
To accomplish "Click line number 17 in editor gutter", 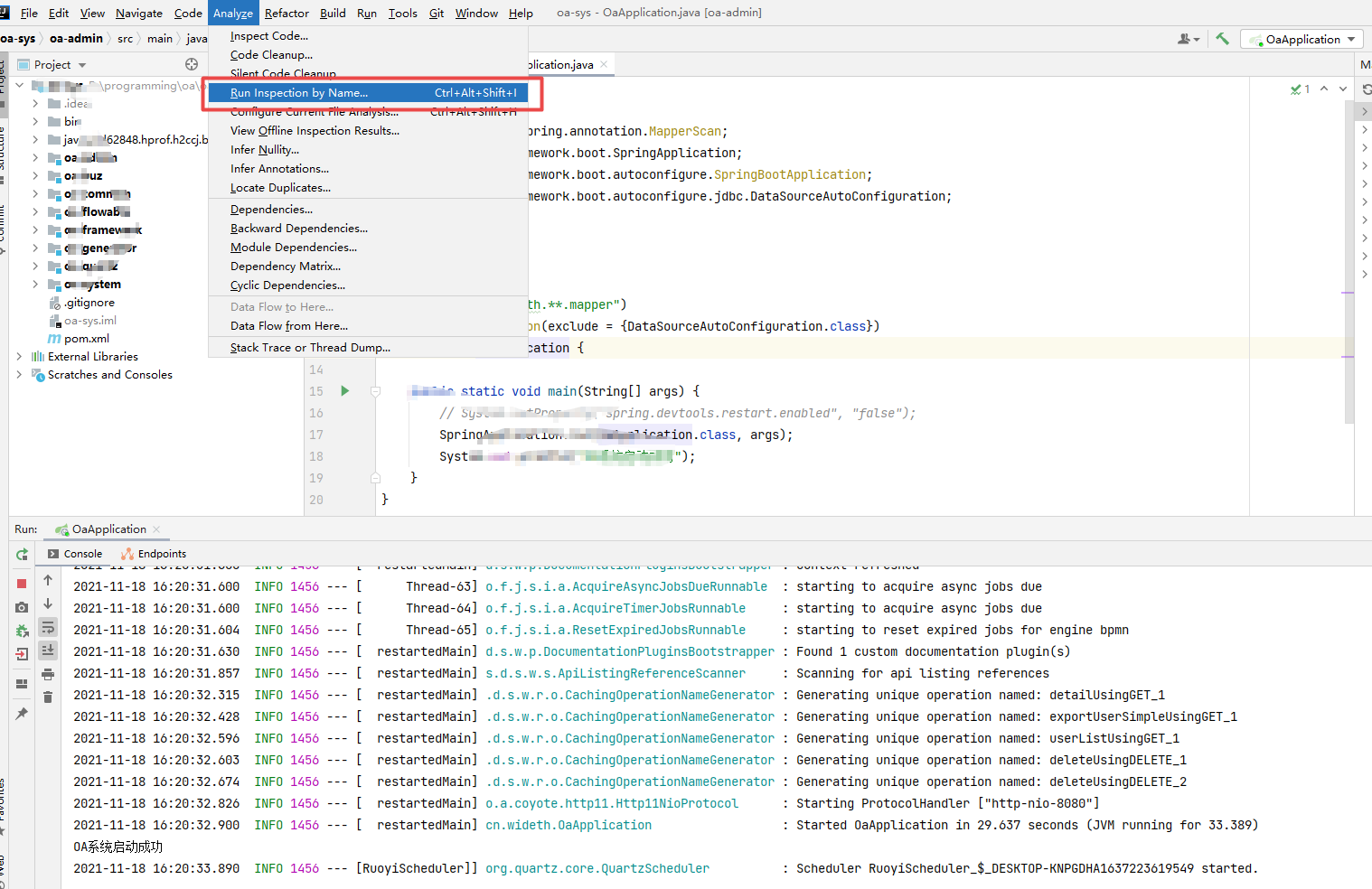I will (315, 435).
